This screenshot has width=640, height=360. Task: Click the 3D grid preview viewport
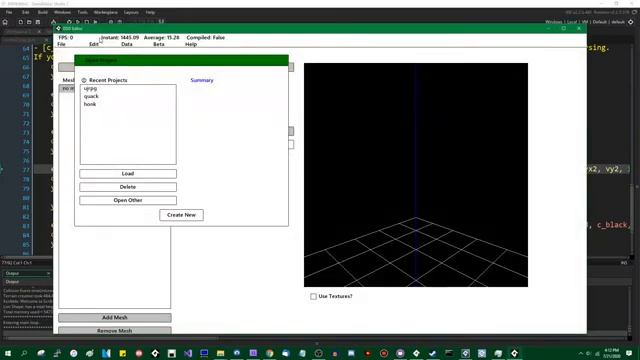(x=416, y=175)
